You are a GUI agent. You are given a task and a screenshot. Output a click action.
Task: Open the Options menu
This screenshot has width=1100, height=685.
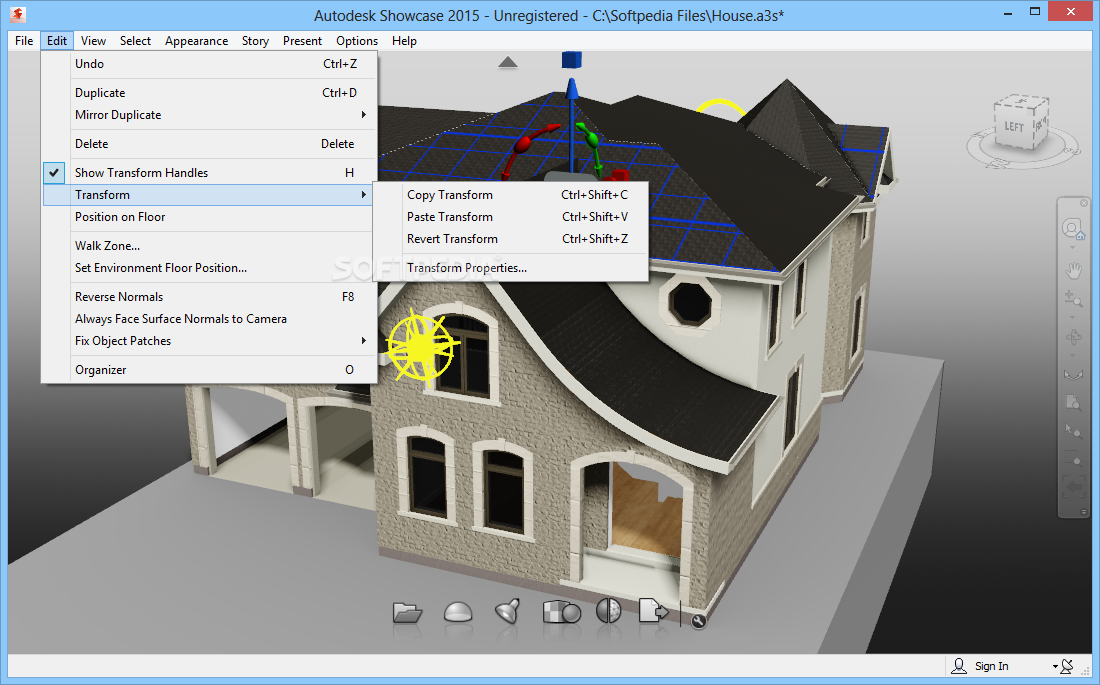click(357, 41)
